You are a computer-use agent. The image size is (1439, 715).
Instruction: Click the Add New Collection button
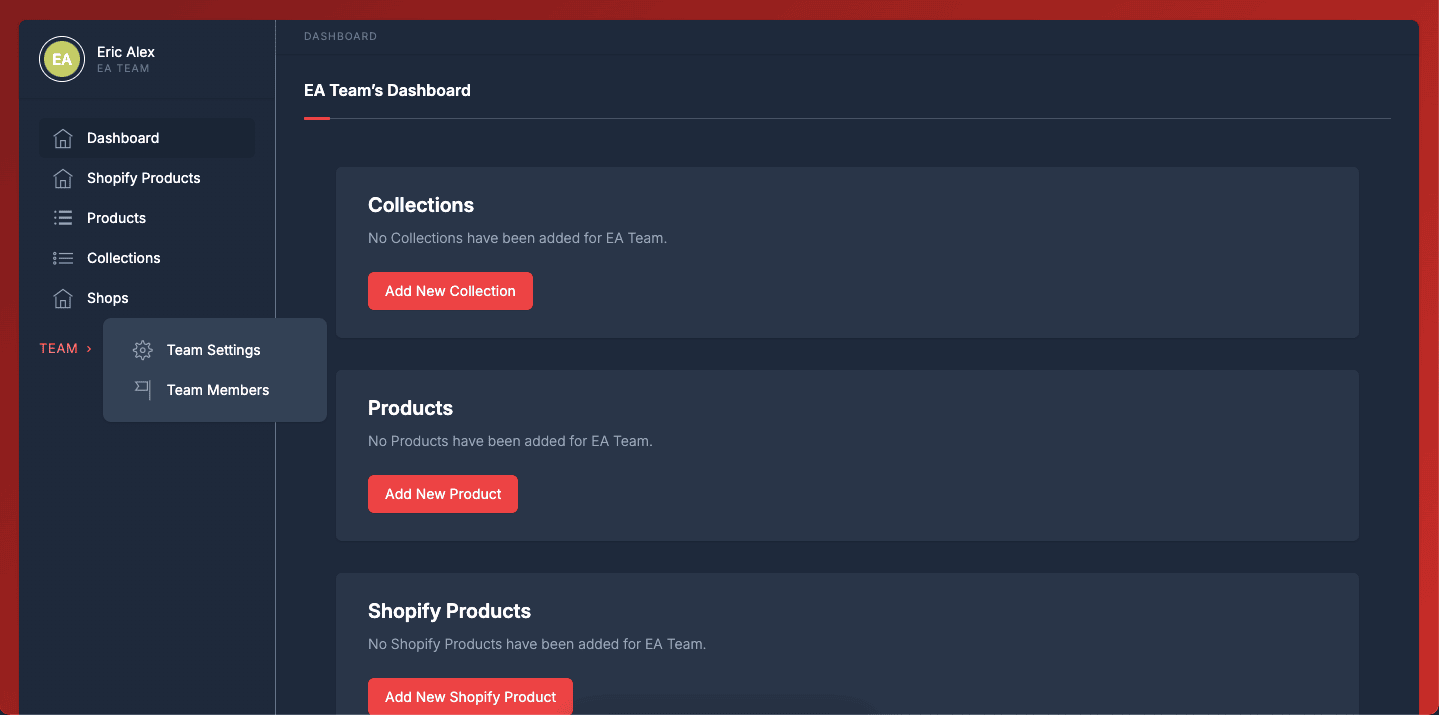(450, 291)
